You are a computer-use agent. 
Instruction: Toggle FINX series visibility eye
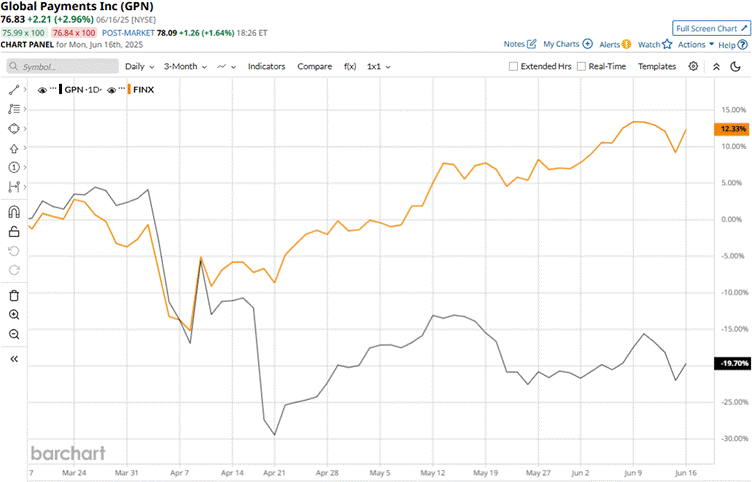pyautogui.click(x=111, y=90)
